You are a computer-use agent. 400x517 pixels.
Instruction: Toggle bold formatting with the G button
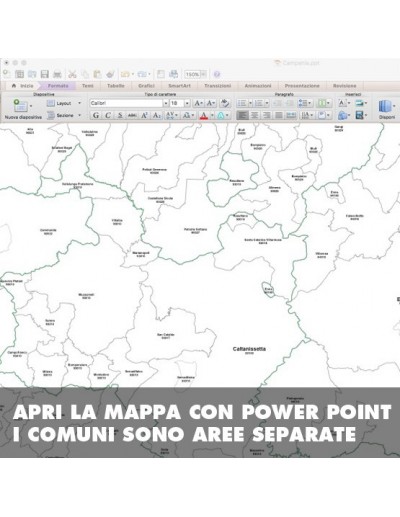point(96,115)
